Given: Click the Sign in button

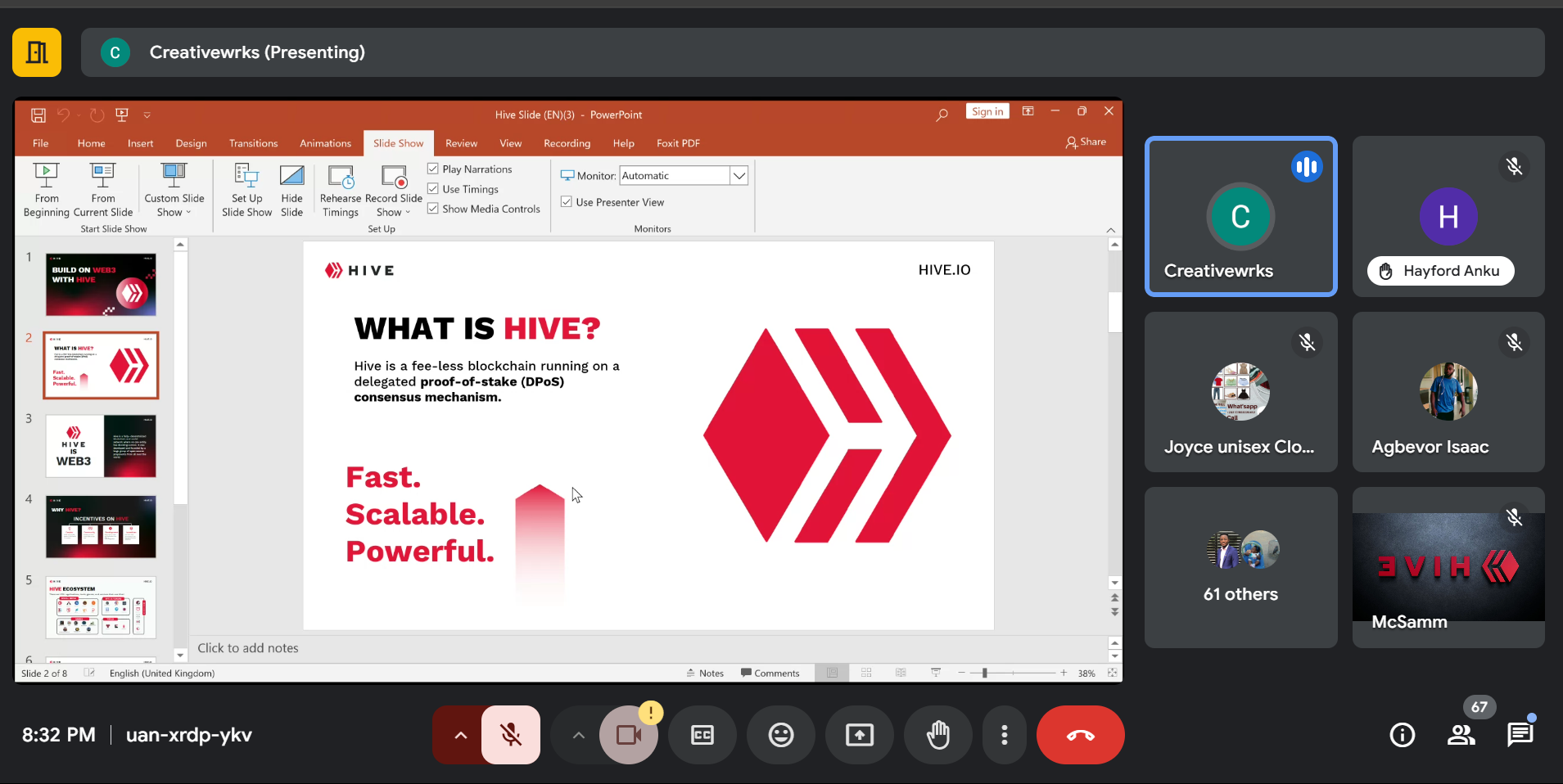Looking at the screenshot, I should coord(987,111).
